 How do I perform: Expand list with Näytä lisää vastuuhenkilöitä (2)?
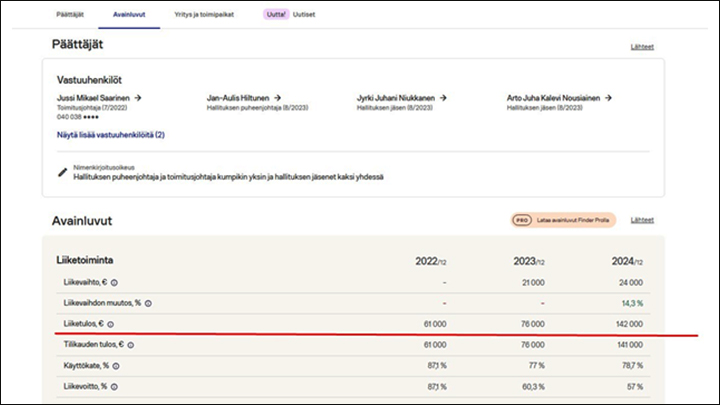(111, 134)
